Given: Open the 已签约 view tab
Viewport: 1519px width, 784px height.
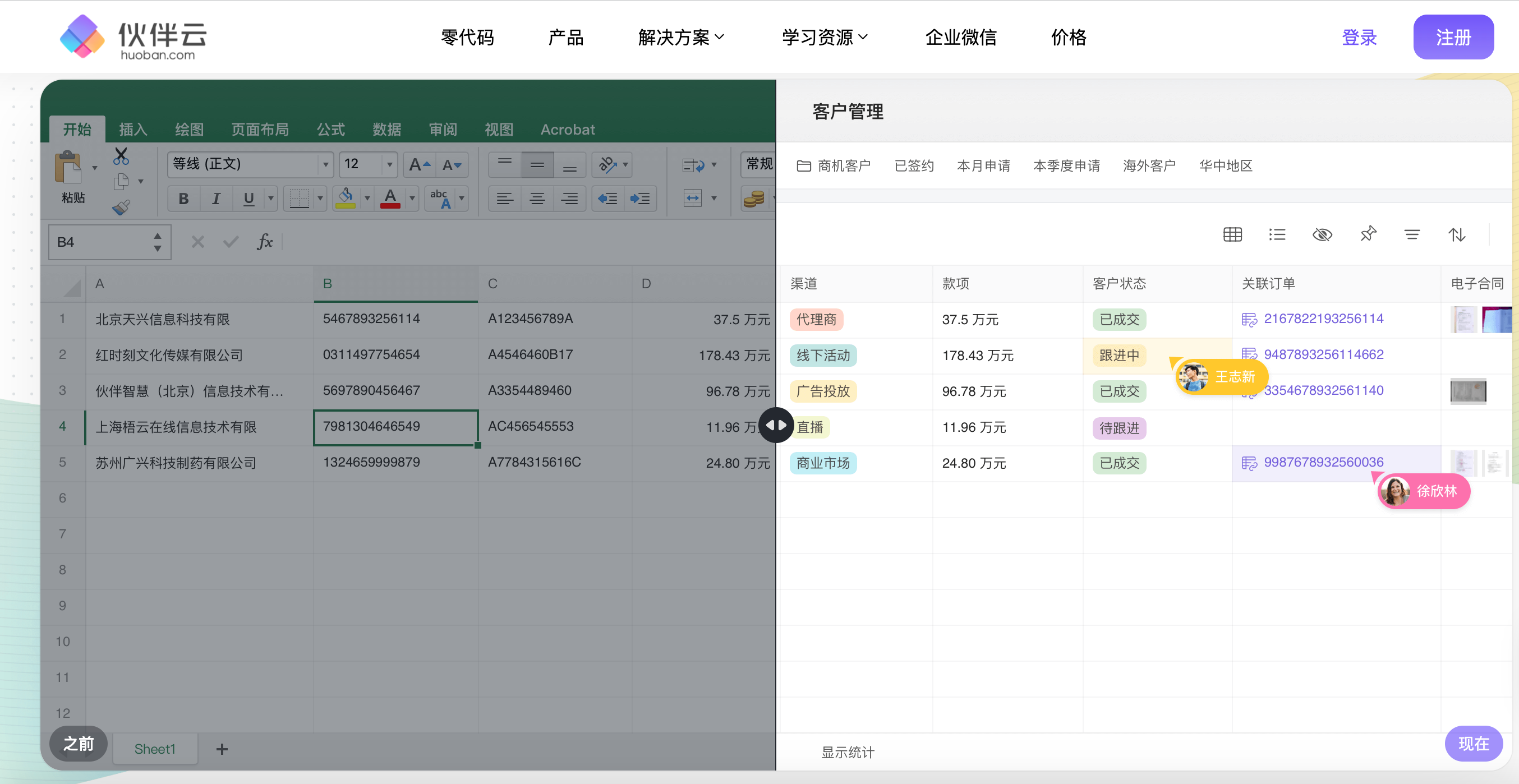Looking at the screenshot, I should click(914, 165).
